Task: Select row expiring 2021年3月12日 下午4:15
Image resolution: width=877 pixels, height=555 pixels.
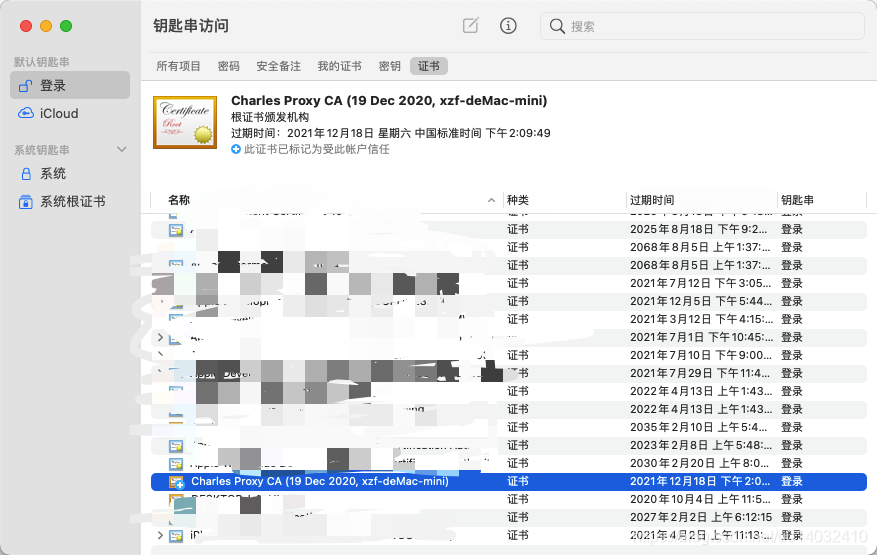Action: point(509,319)
